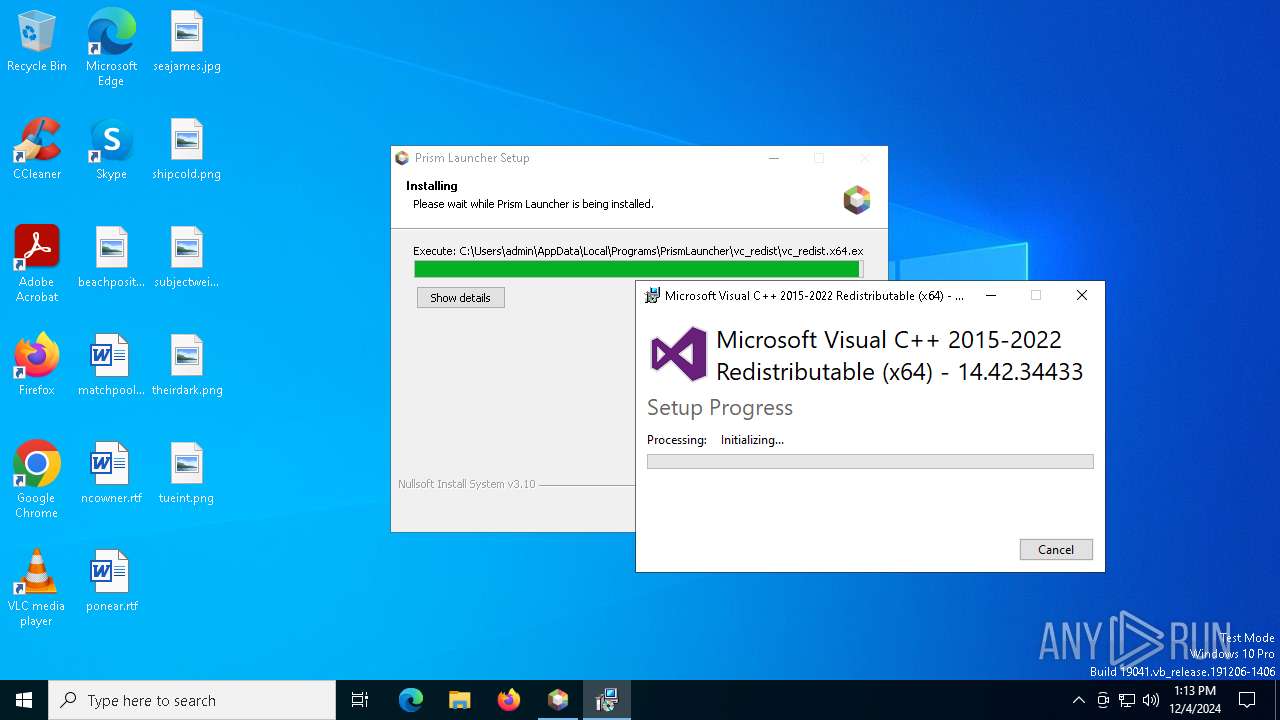
Task: Click the taskbar search box
Action: click(x=192, y=700)
